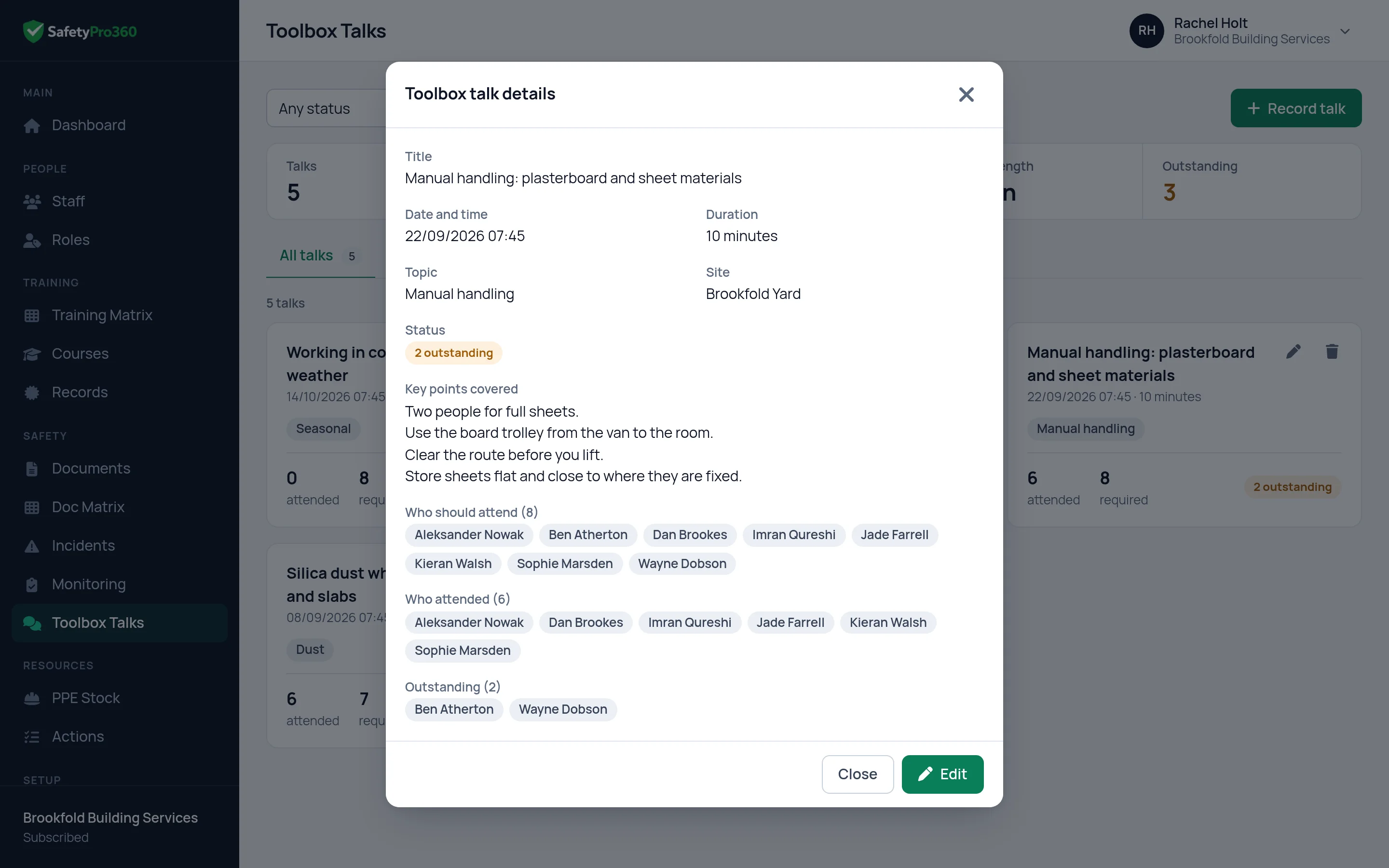
Task: Open the Staff menu item
Action: (x=120, y=202)
